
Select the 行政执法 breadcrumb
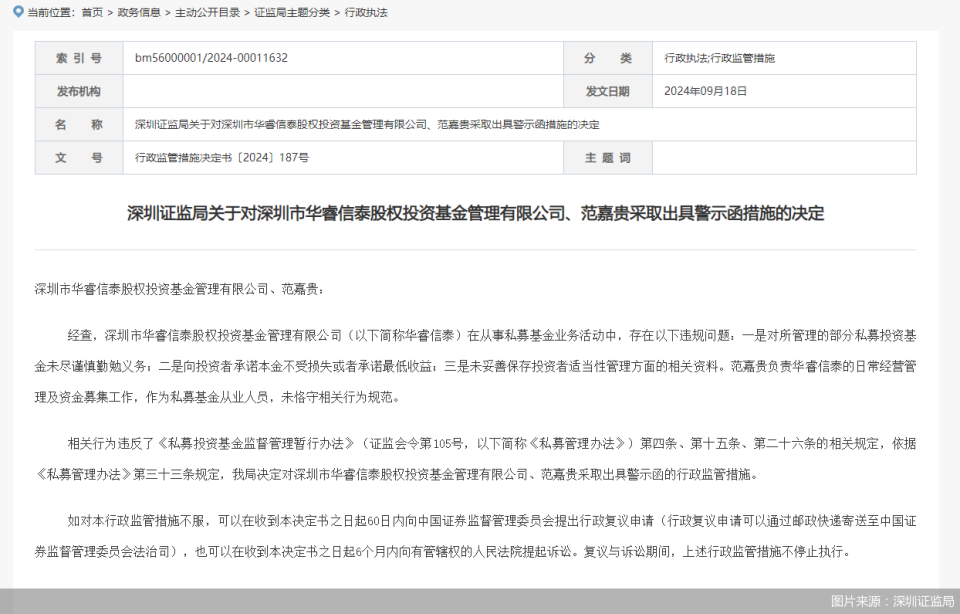[366, 12]
